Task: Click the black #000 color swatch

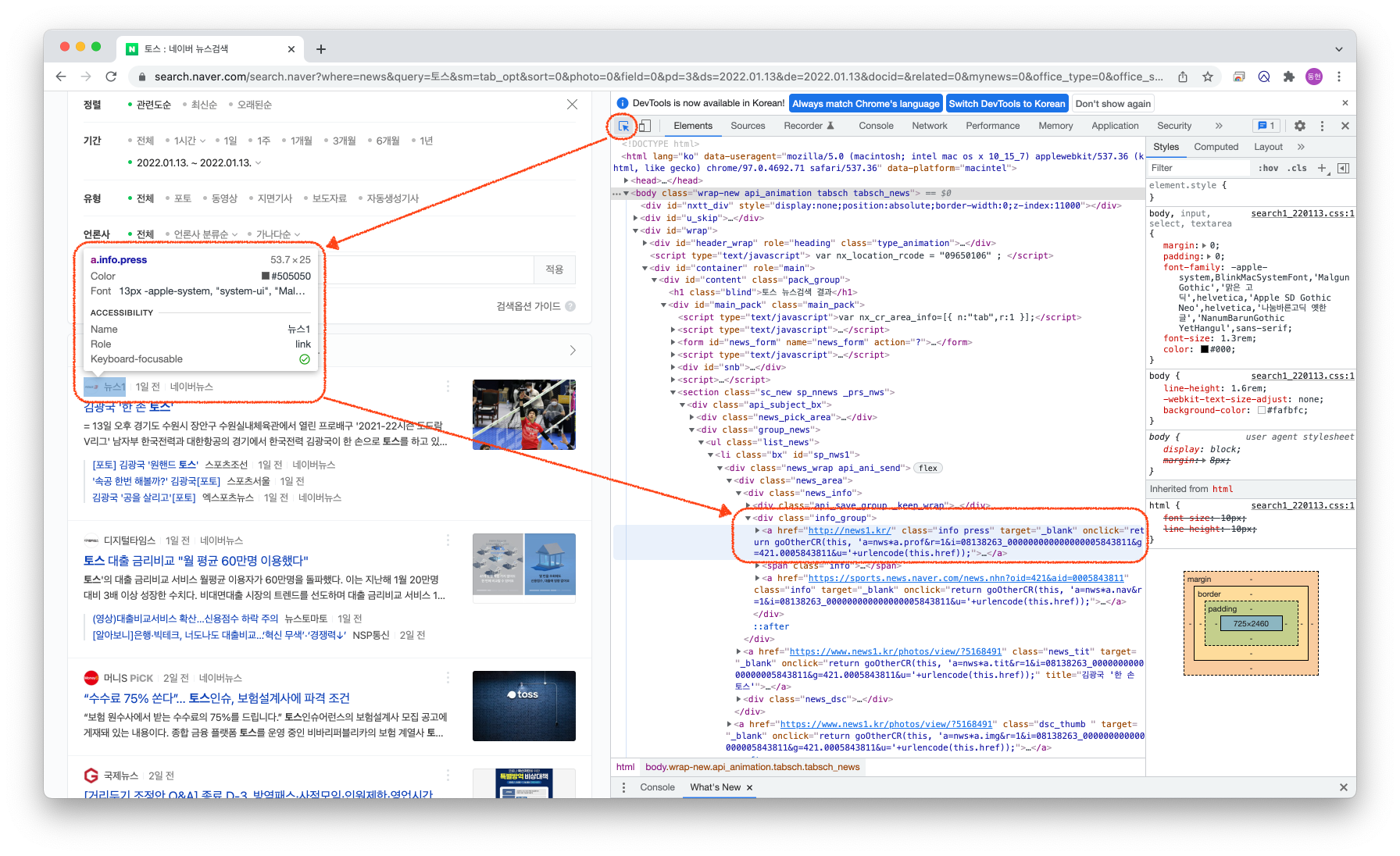Action: pyautogui.click(x=1205, y=349)
